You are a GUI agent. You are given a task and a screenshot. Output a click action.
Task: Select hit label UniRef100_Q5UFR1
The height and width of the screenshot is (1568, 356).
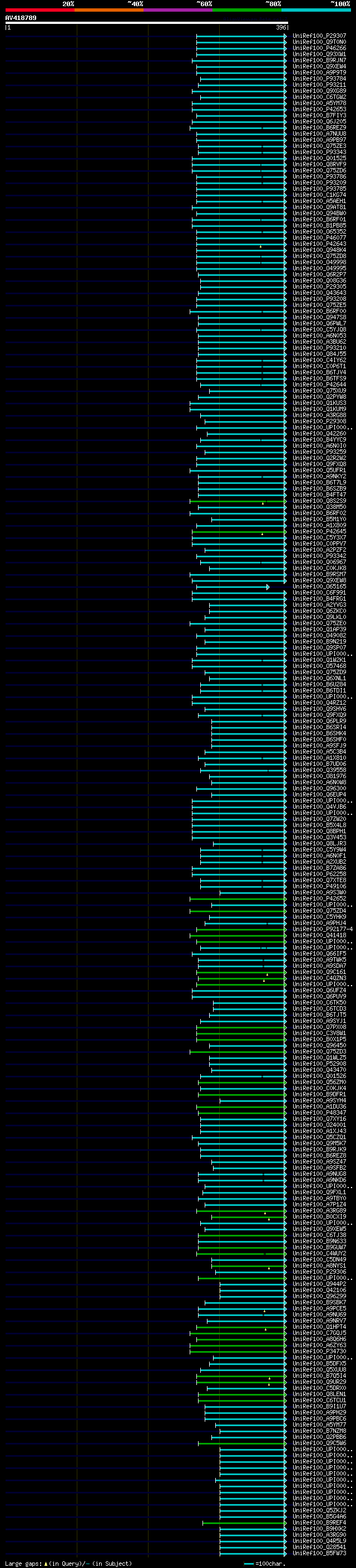point(319,471)
